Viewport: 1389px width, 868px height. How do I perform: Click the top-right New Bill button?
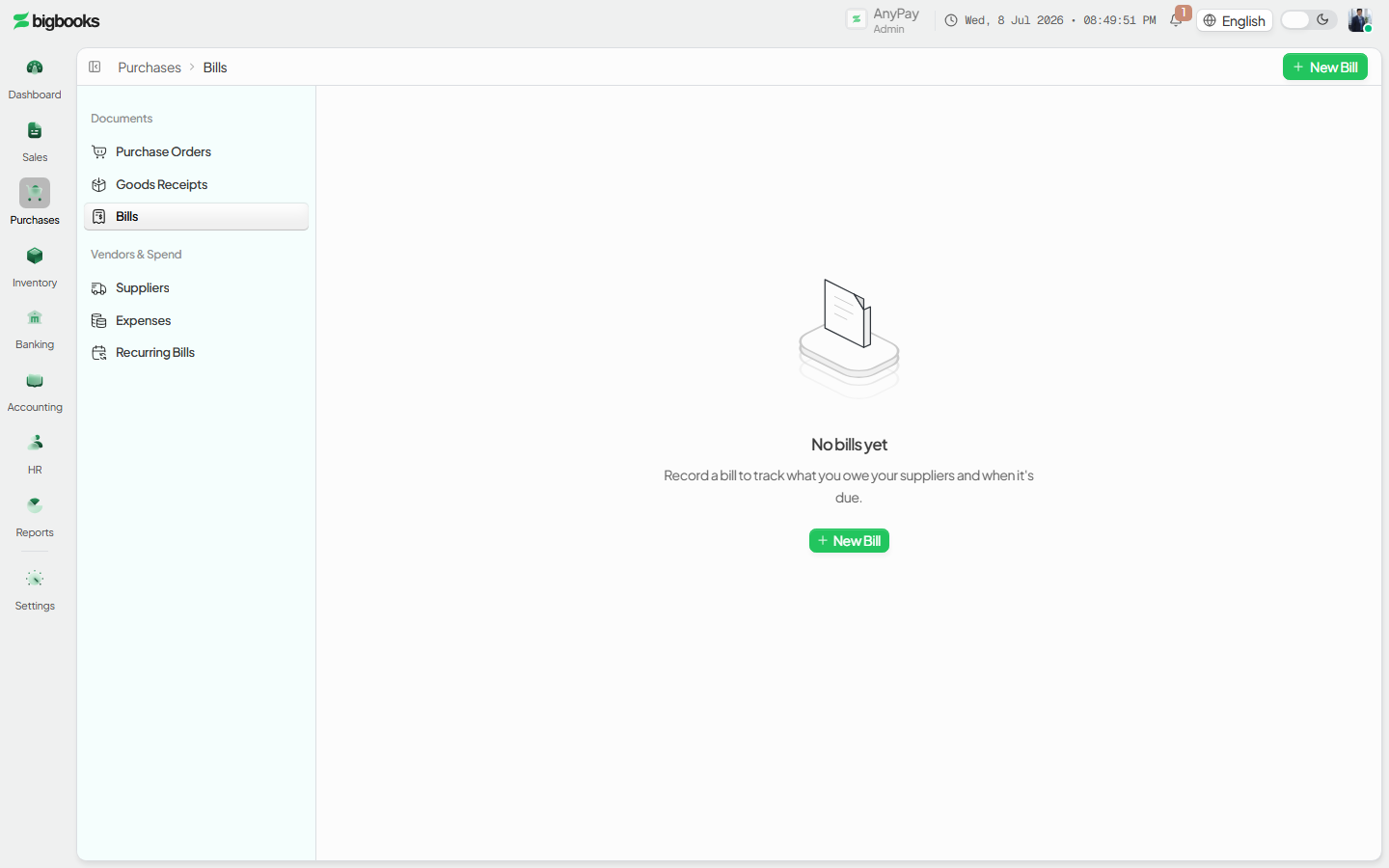1325,67
